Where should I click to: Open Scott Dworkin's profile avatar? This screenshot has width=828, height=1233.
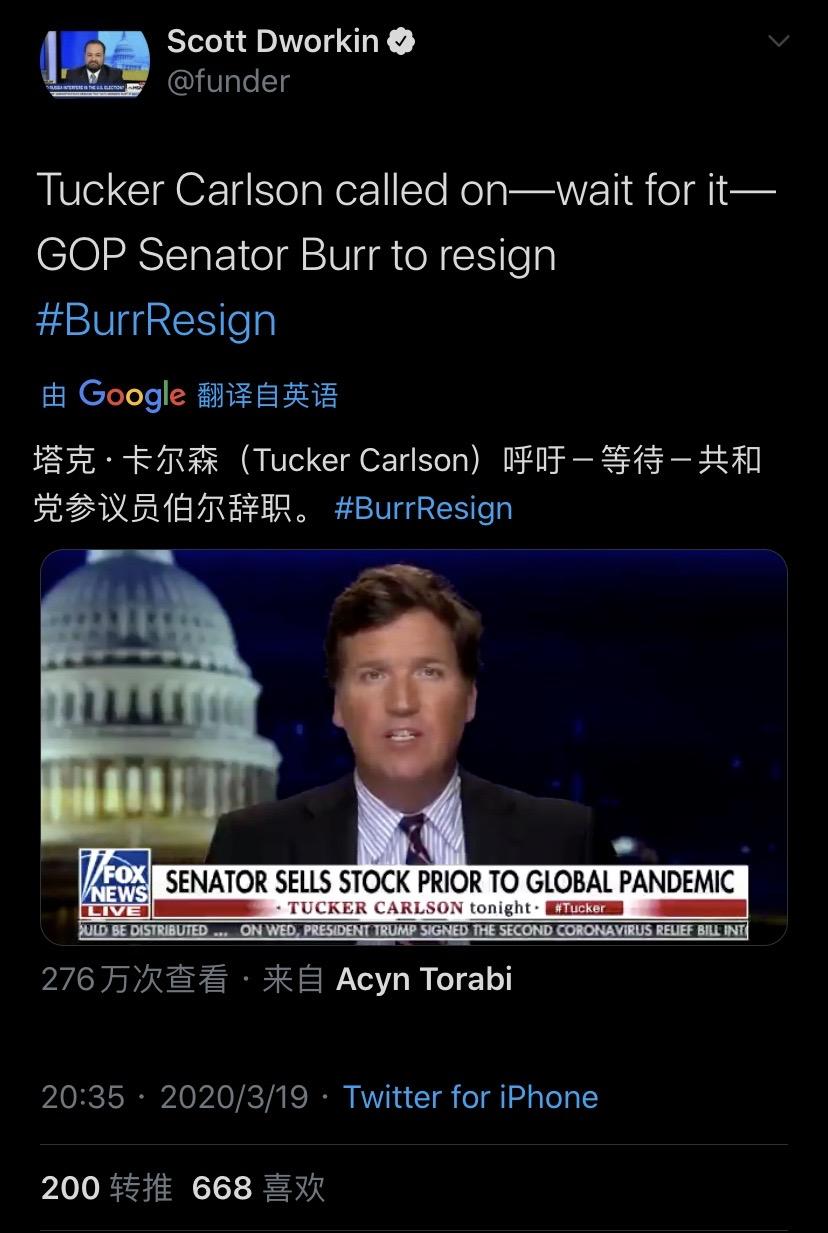[95, 64]
